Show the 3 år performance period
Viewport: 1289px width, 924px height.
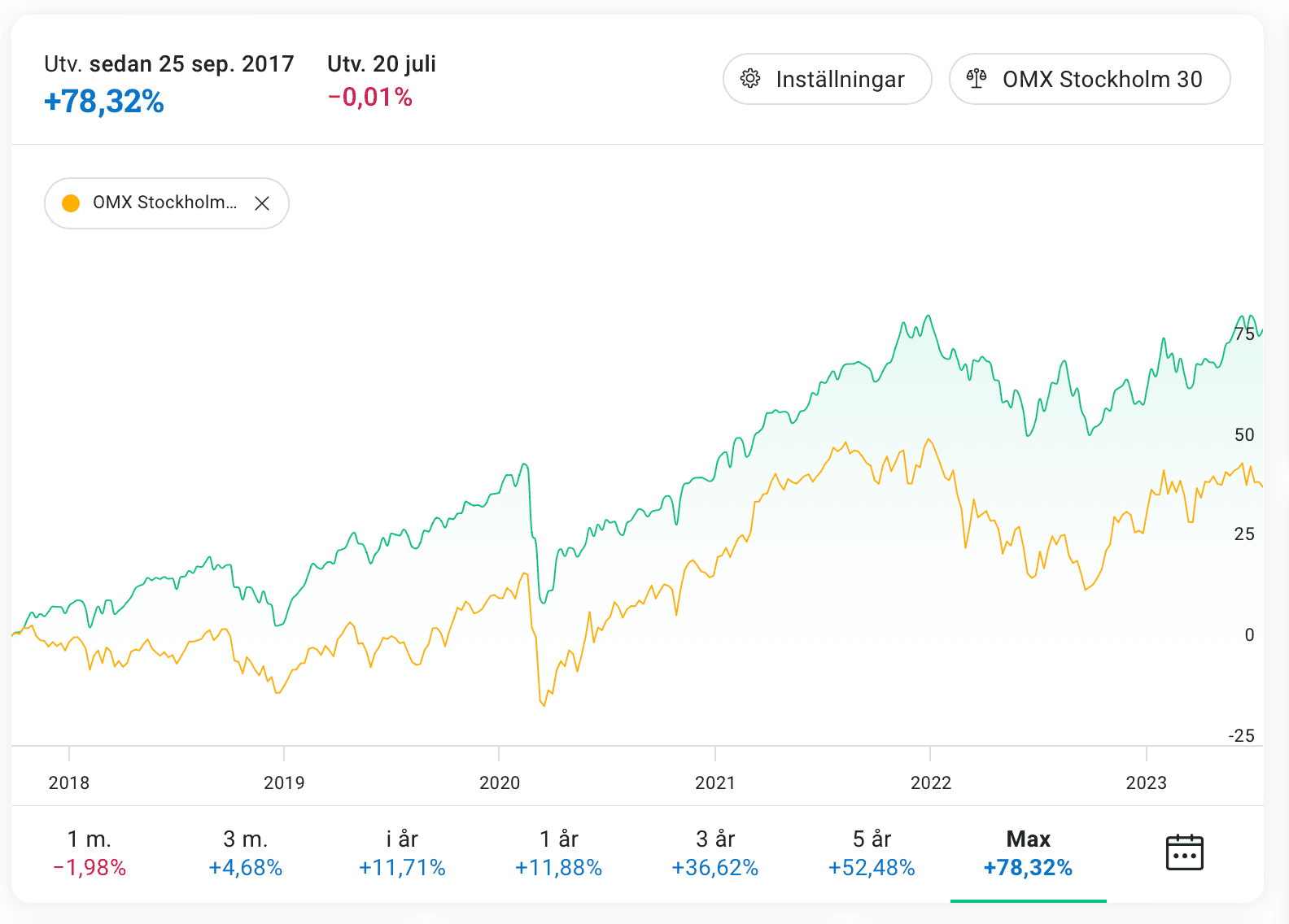tap(715, 853)
